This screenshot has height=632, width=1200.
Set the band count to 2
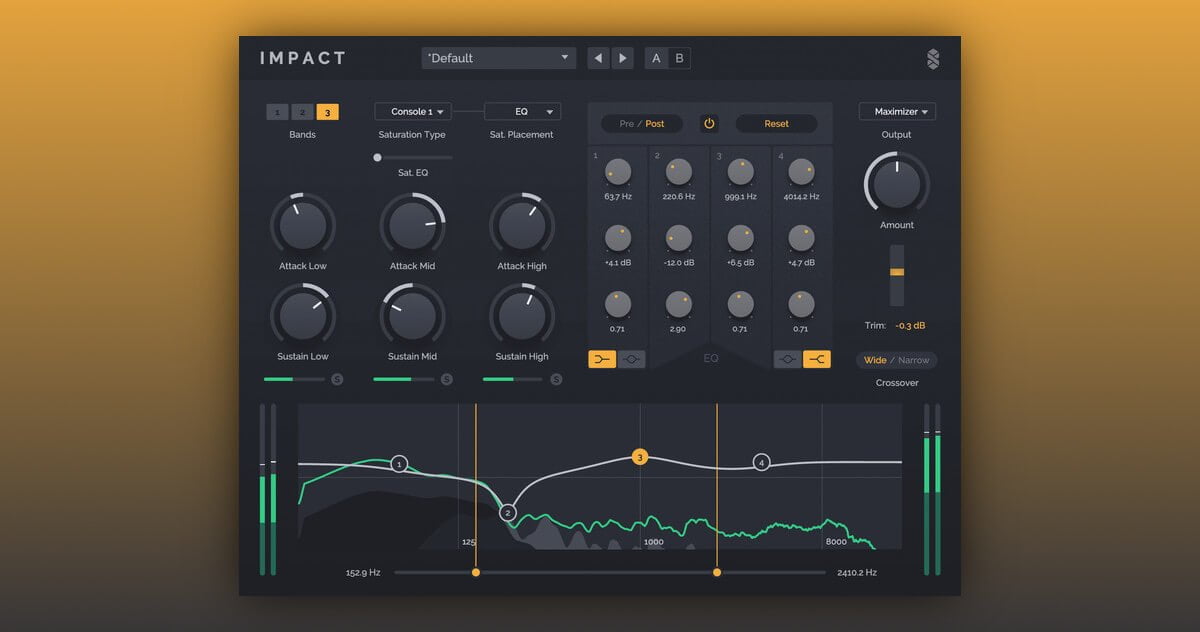(x=302, y=112)
